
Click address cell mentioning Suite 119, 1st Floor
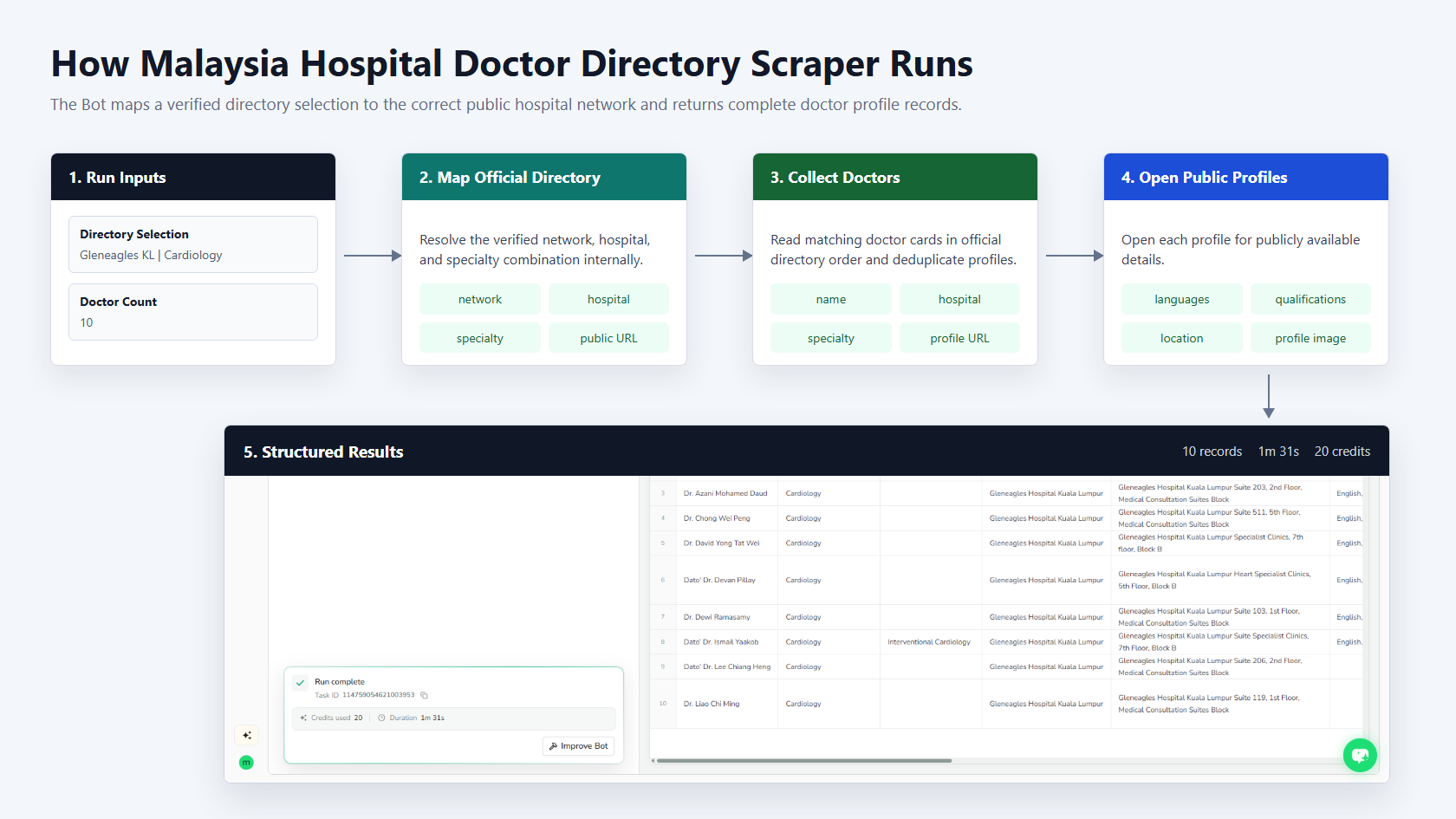tap(1219, 704)
